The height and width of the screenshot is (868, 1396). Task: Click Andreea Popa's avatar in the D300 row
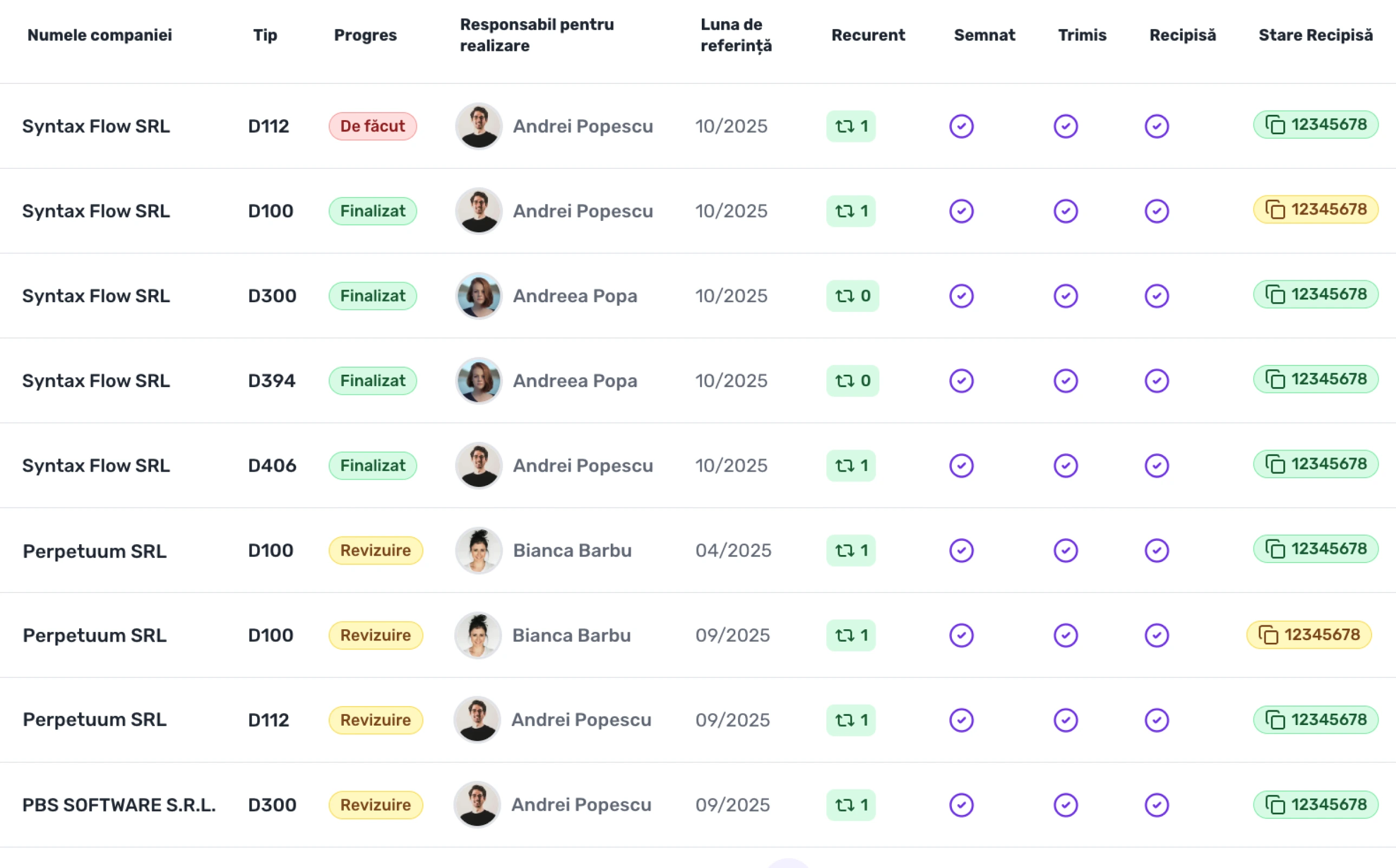479,296
